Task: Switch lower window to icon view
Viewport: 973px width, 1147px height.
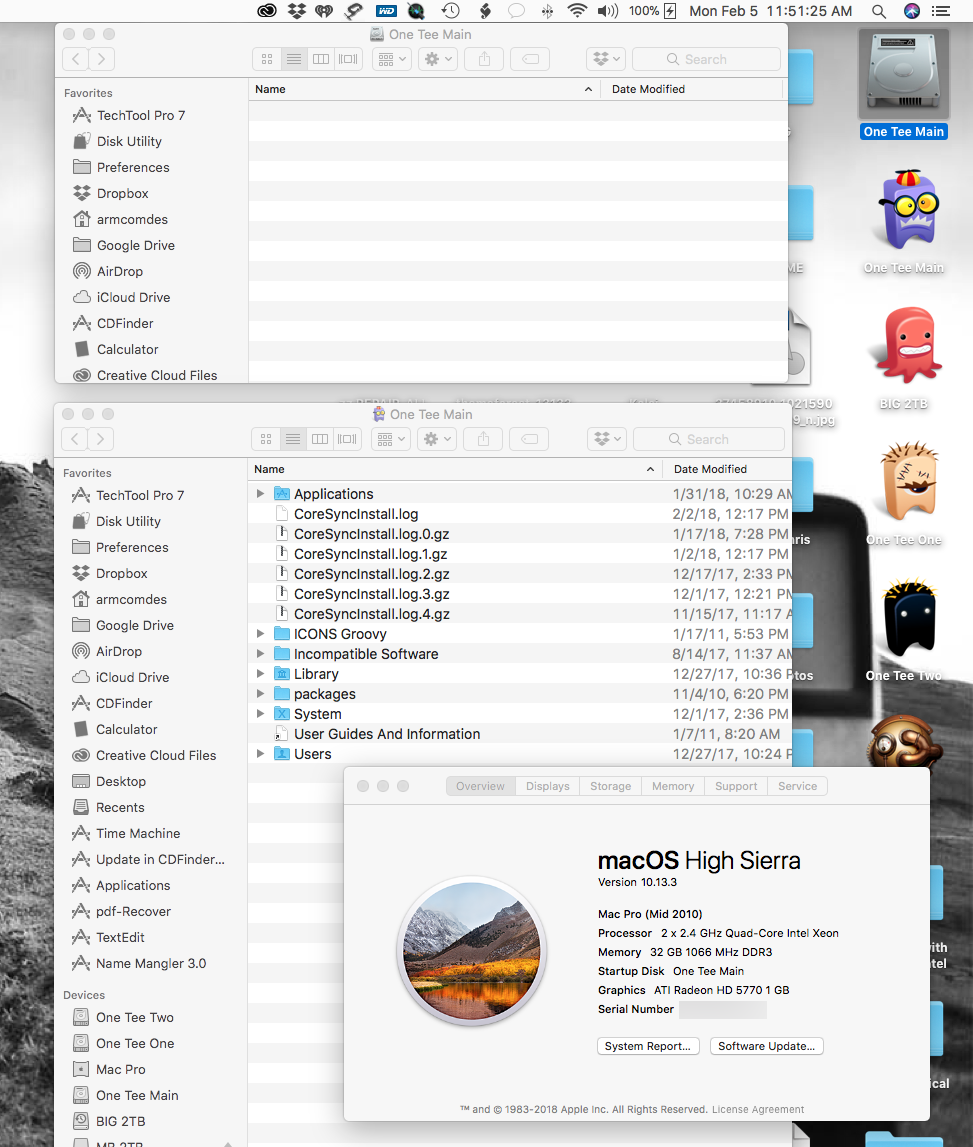Action: point(266,439)
